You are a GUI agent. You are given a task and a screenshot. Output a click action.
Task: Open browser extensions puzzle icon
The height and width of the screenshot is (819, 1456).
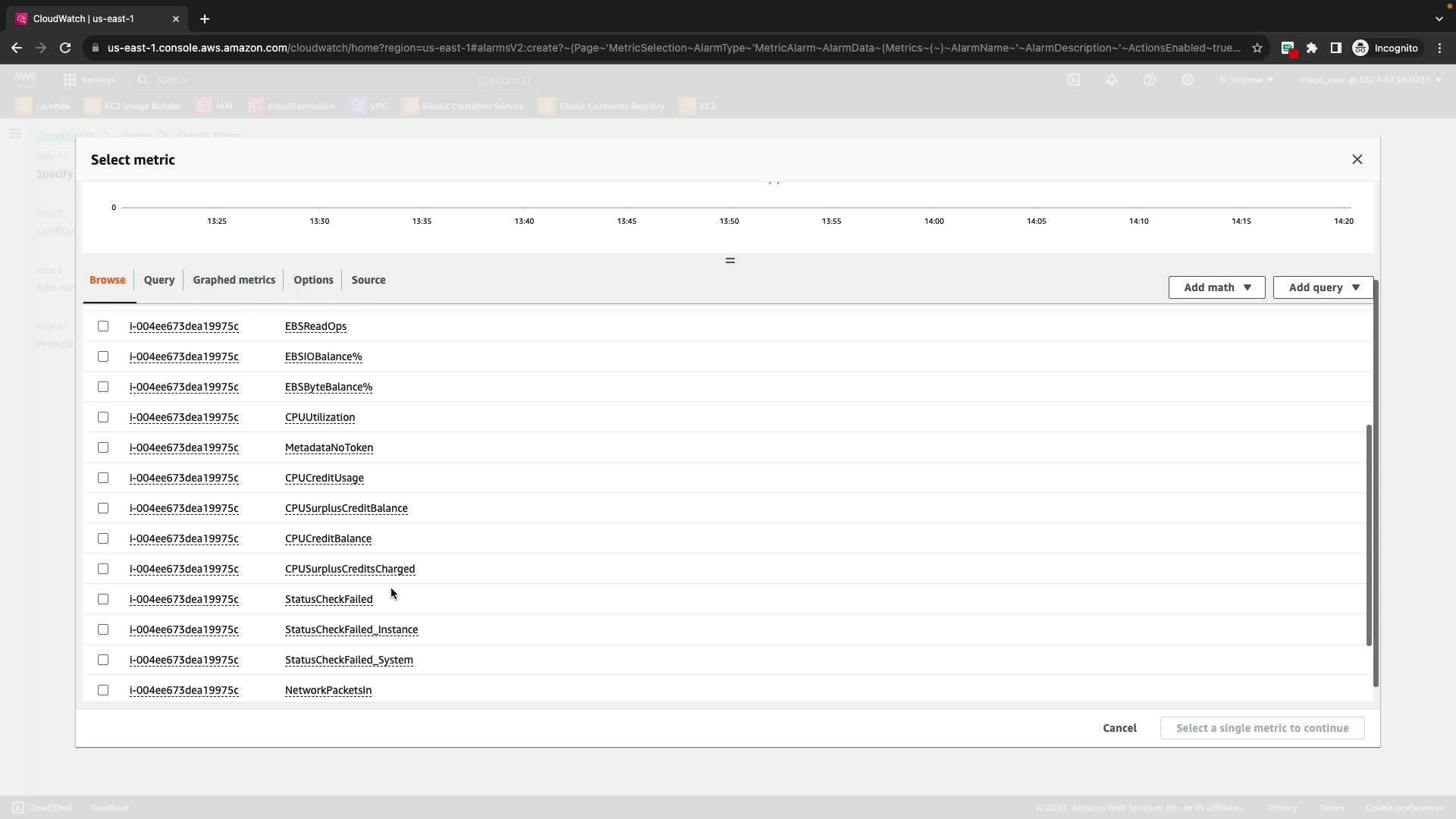[x=1311, y=48]
